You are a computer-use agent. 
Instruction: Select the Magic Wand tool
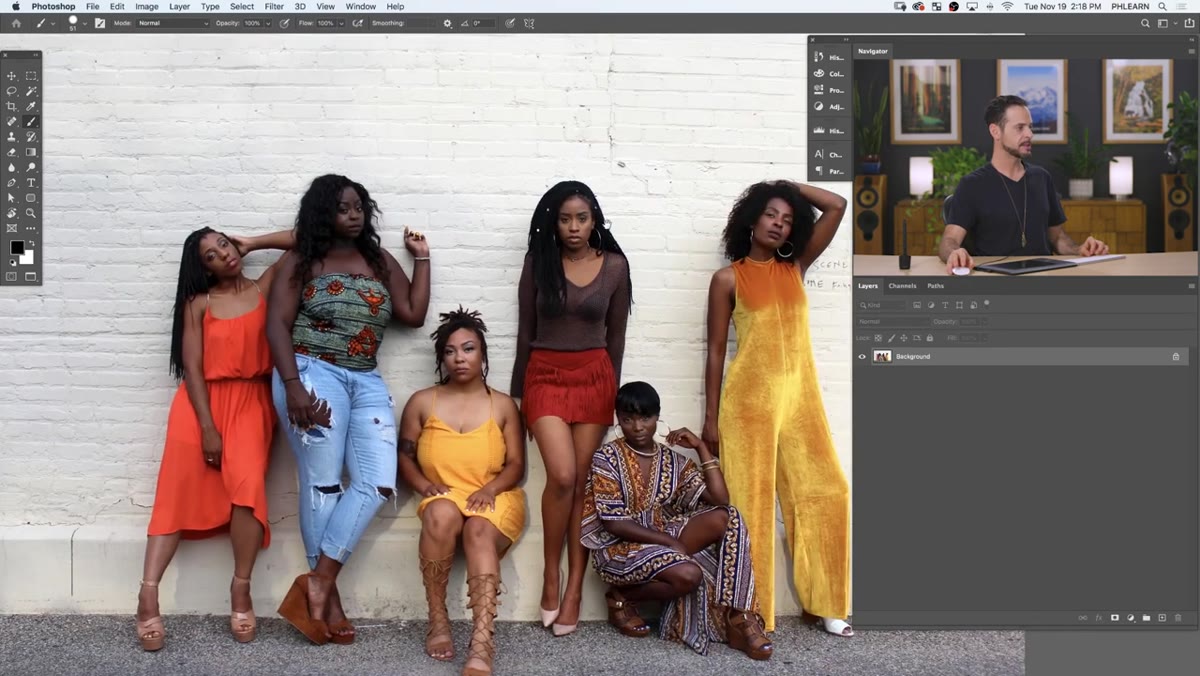pos(31,91)
